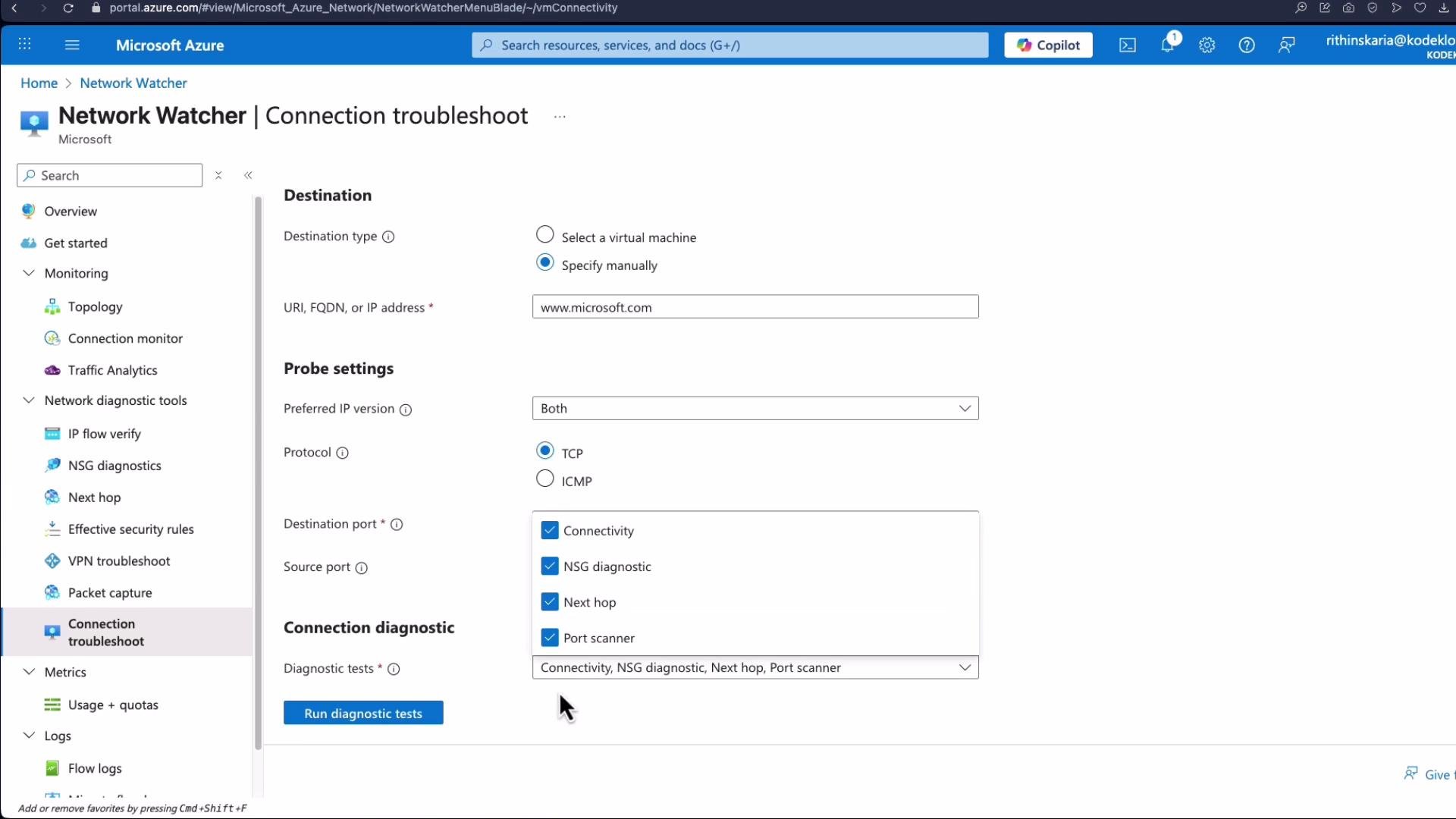Viewport: 1456px width, 819px height.
Task: Collapse the Monitoring section
Action: click(x=29, y=273)
